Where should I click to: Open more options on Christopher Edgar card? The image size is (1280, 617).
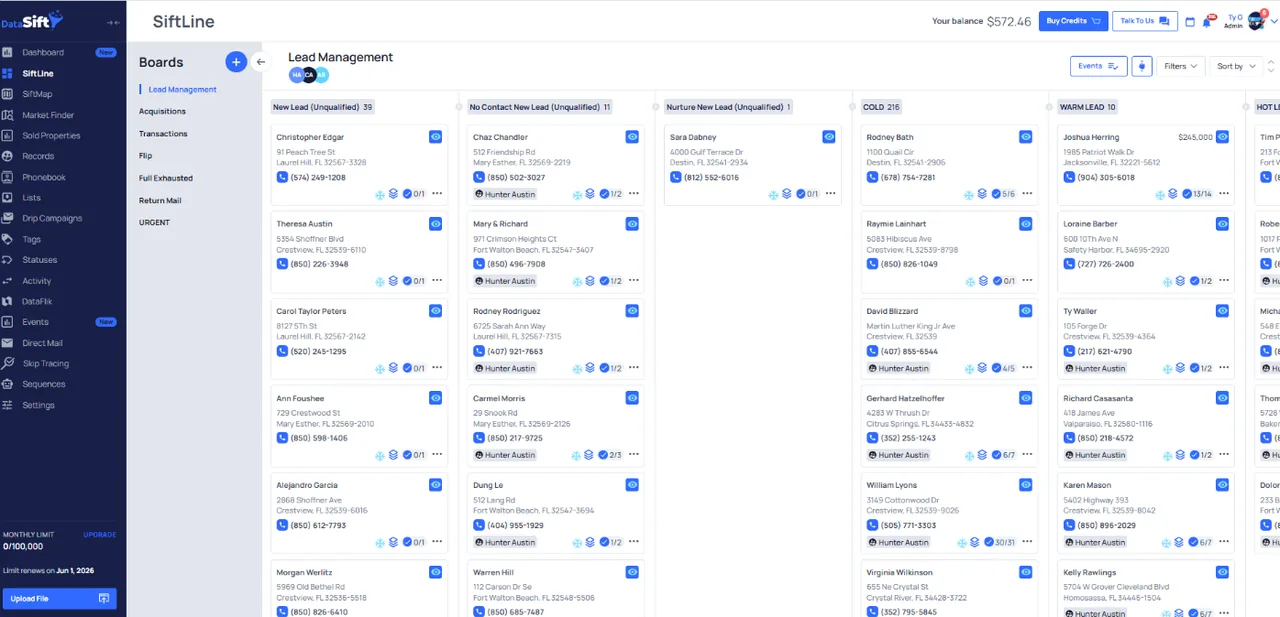(x=437, y=194)
